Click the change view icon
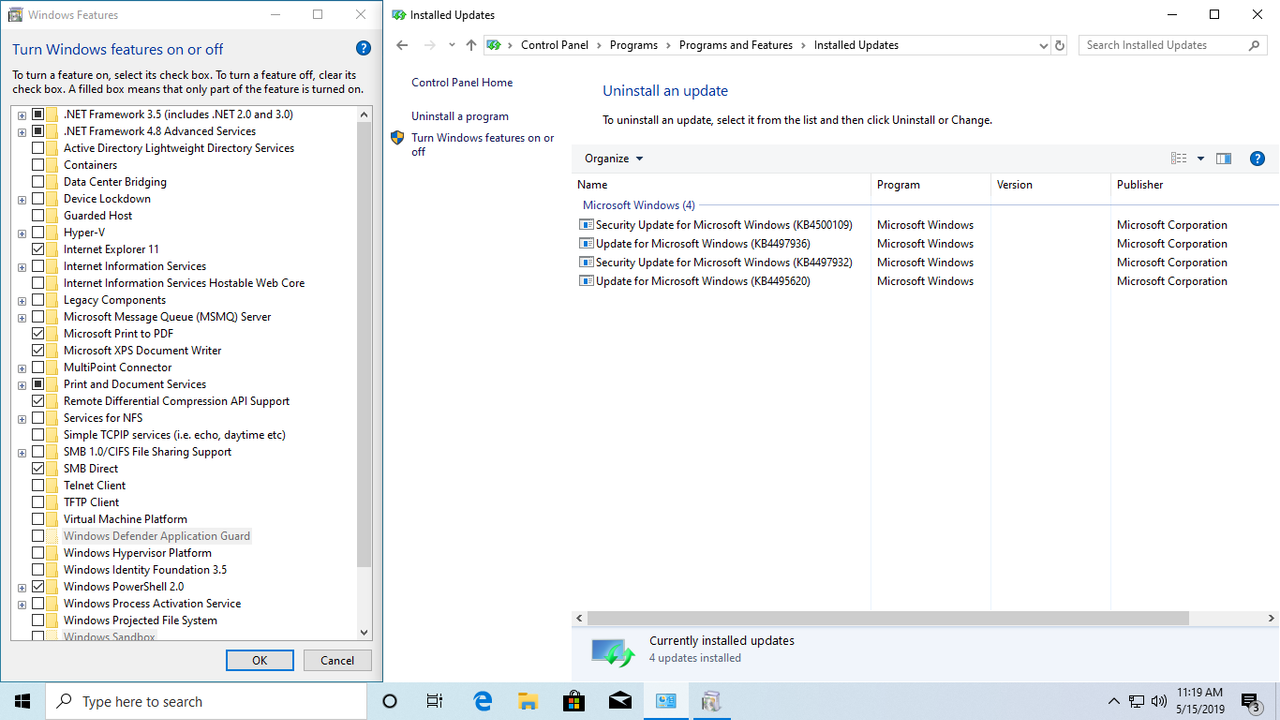Screen dimensions: 1280x720 pos(1179,158)
